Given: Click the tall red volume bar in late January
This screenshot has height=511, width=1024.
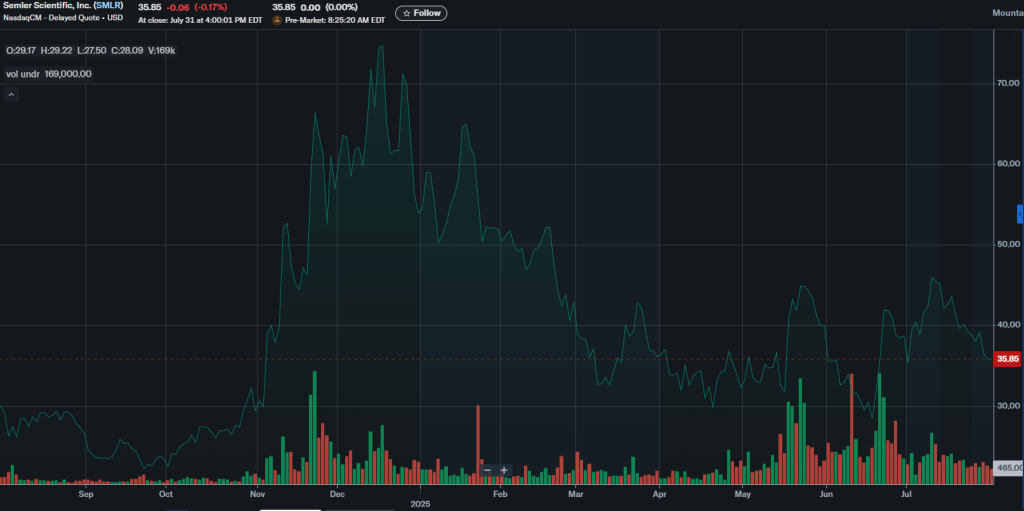Looking at the screenshot, I should 478,440.
